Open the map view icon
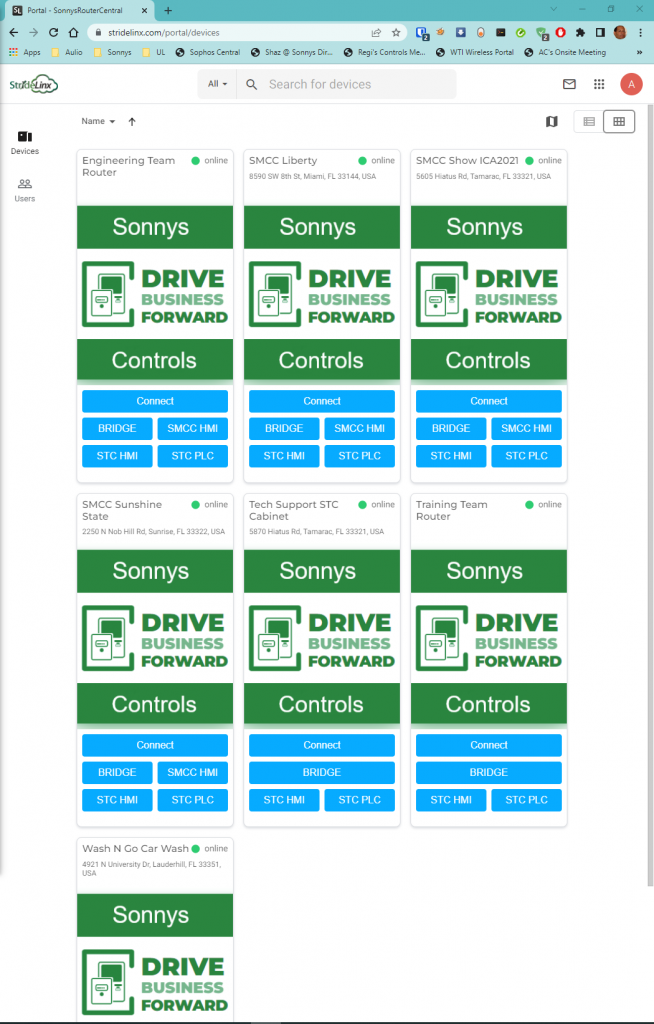Screen dimensions: 654x1024 coord(552,121)
